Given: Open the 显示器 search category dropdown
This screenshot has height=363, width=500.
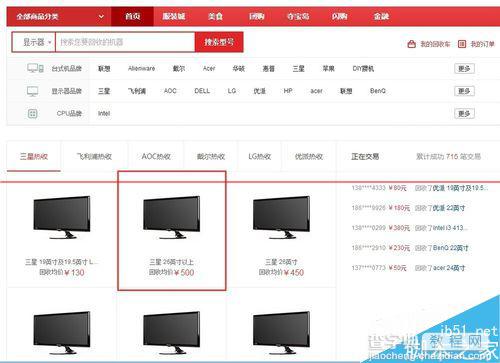Looking at the screenshot, I should 34,42.
